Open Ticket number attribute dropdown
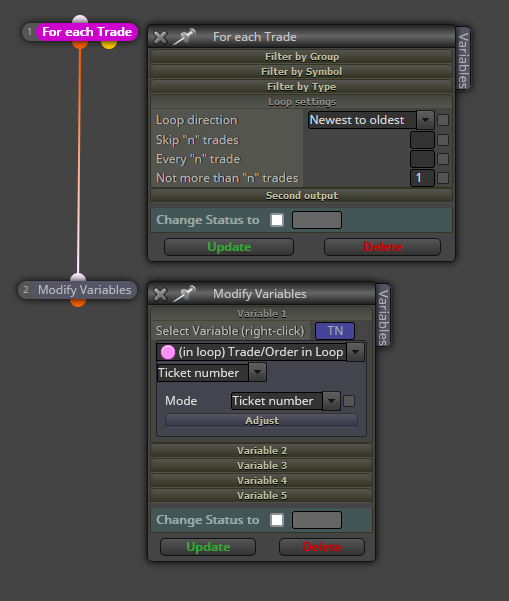The width and height of the screenshot is (509, 601). 212,373
